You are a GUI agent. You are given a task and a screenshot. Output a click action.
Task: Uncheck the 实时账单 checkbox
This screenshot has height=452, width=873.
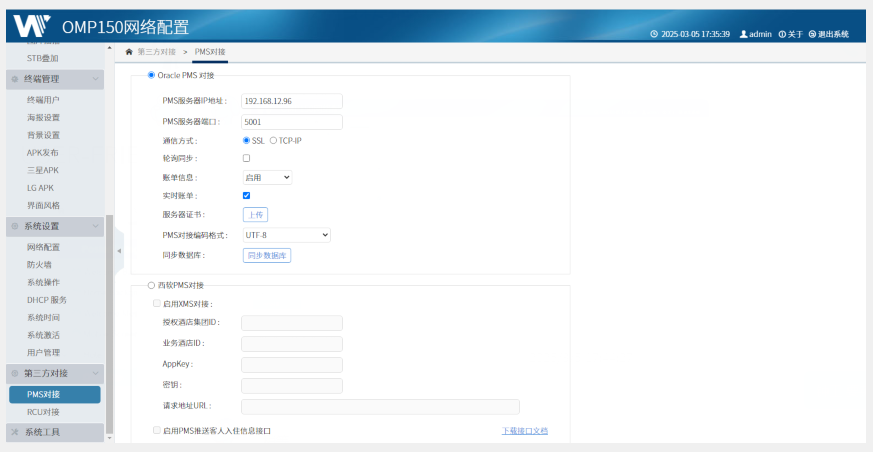click(246, 195)
